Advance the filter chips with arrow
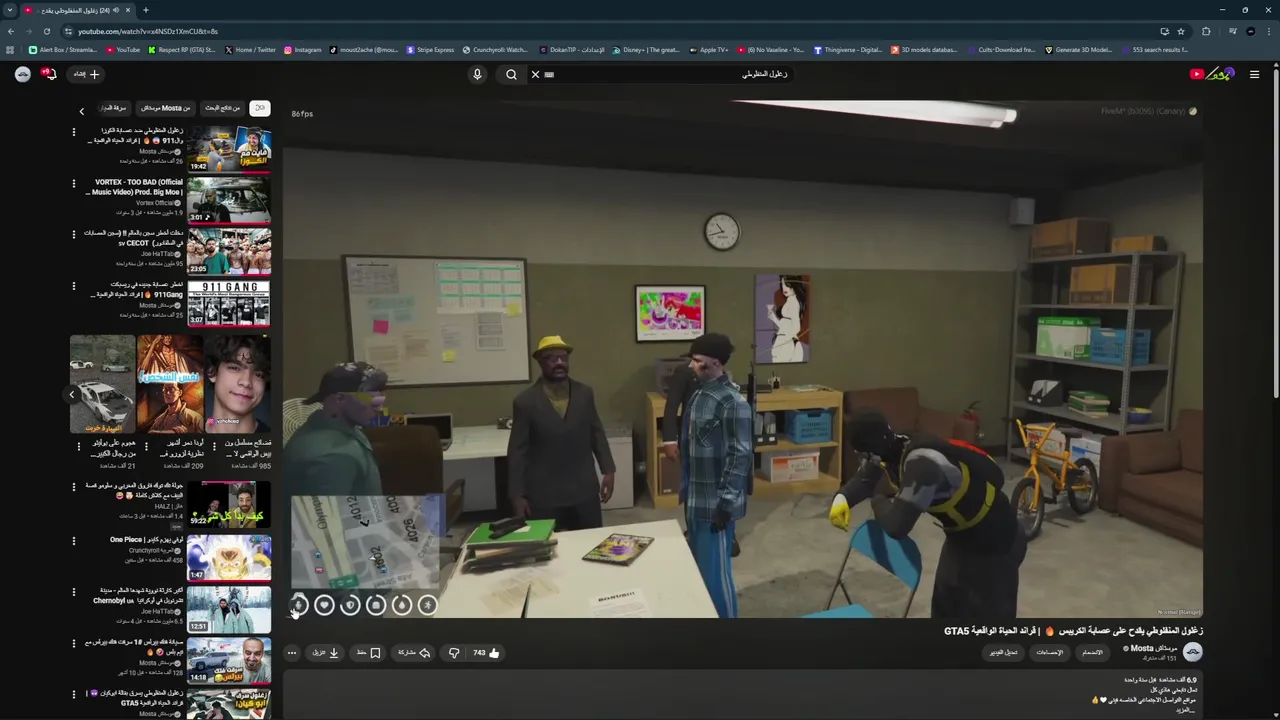This screenshot has width=1280, height=720. click(x=82, y=111)
